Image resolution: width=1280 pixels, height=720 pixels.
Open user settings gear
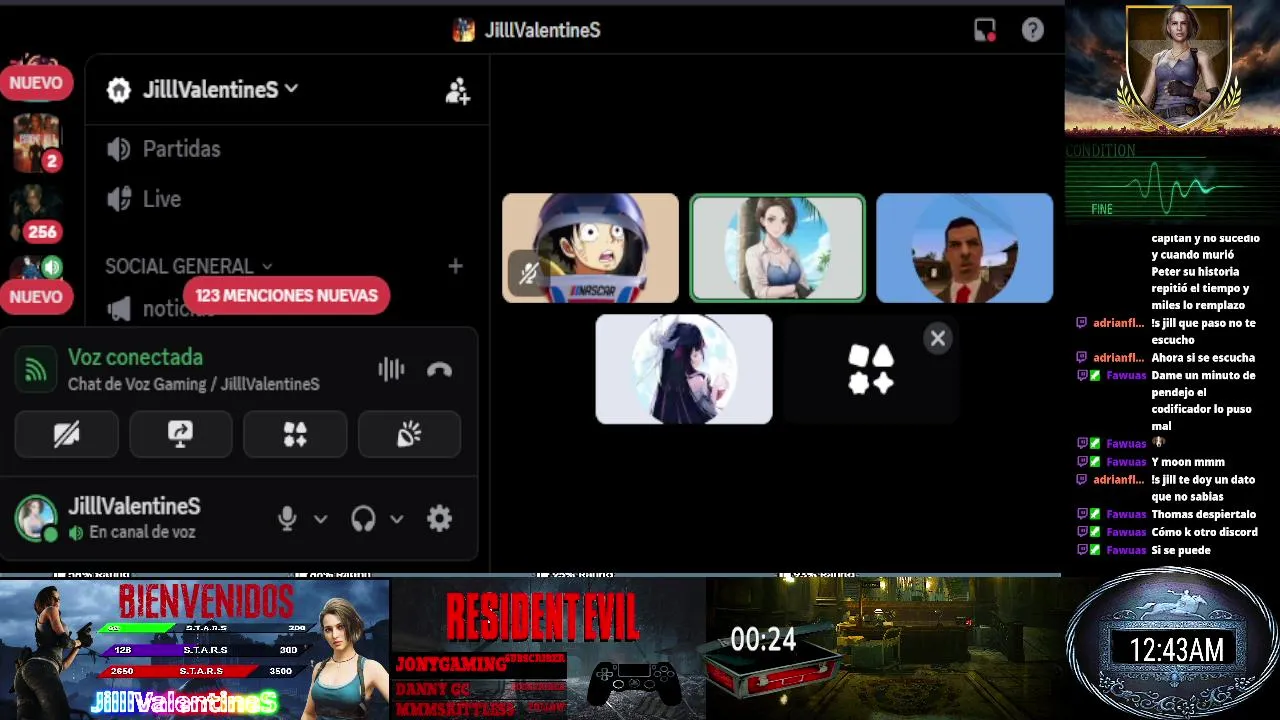pyautogui.click(x=439, y=519)
